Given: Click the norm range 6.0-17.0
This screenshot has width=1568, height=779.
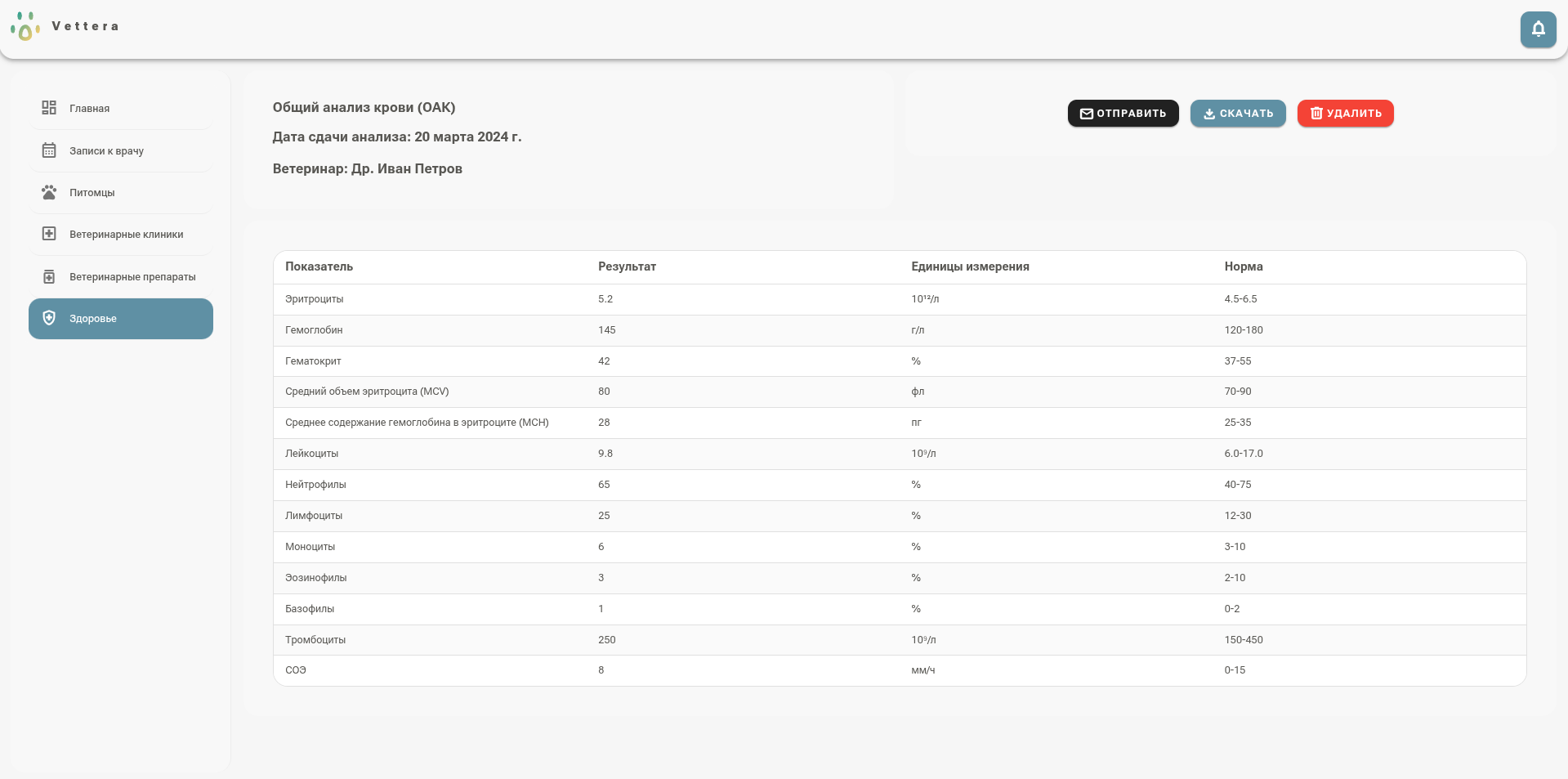Looking at the screenshot, I should (x=1244, y=454).
